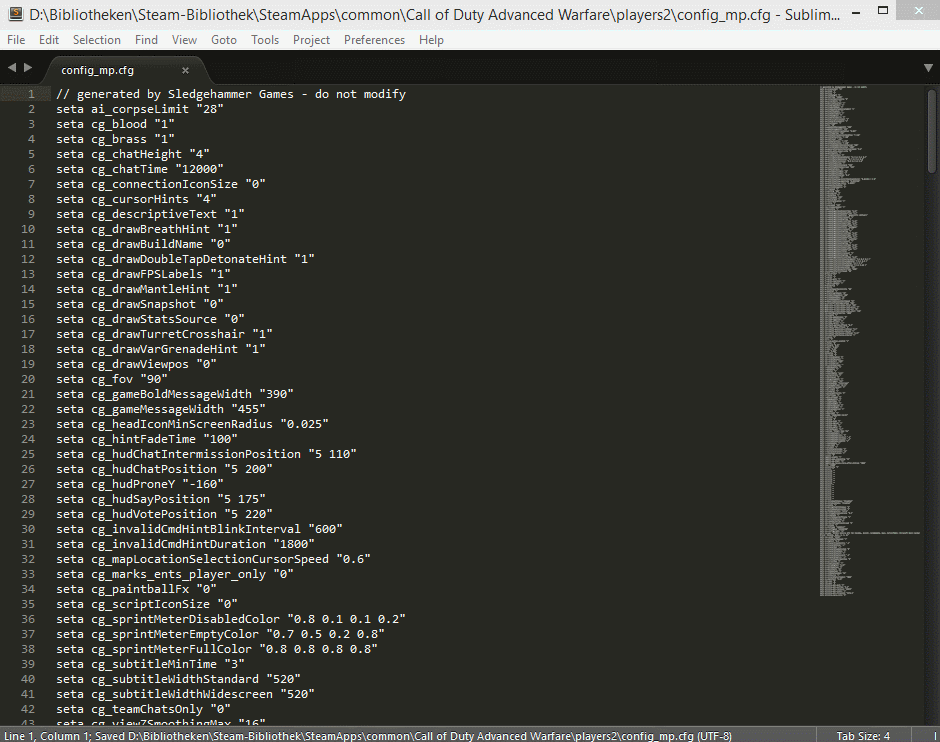Screen dimensions: 940x742
Task: Click the cg_drawStatsSource line
Action: 150,319
